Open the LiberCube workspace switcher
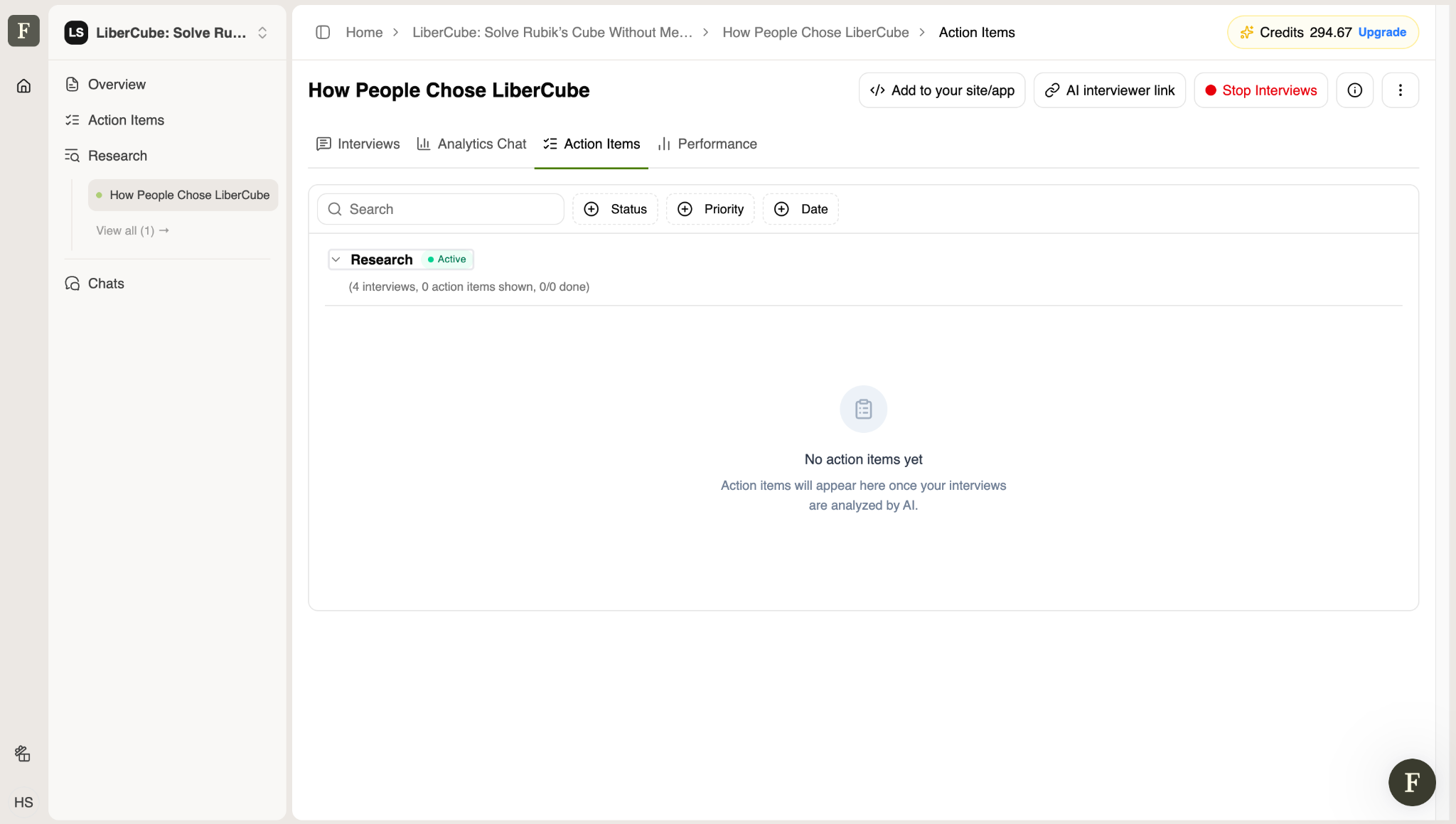 pyautogui.click(x=168, y=33)
